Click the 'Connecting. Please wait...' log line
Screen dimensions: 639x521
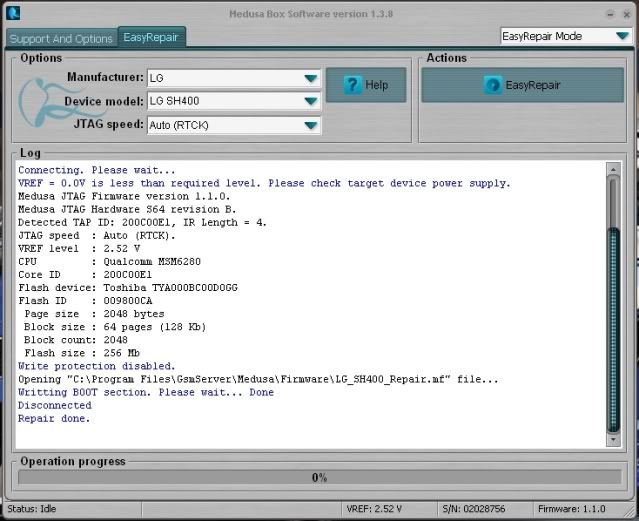point(97,170)
